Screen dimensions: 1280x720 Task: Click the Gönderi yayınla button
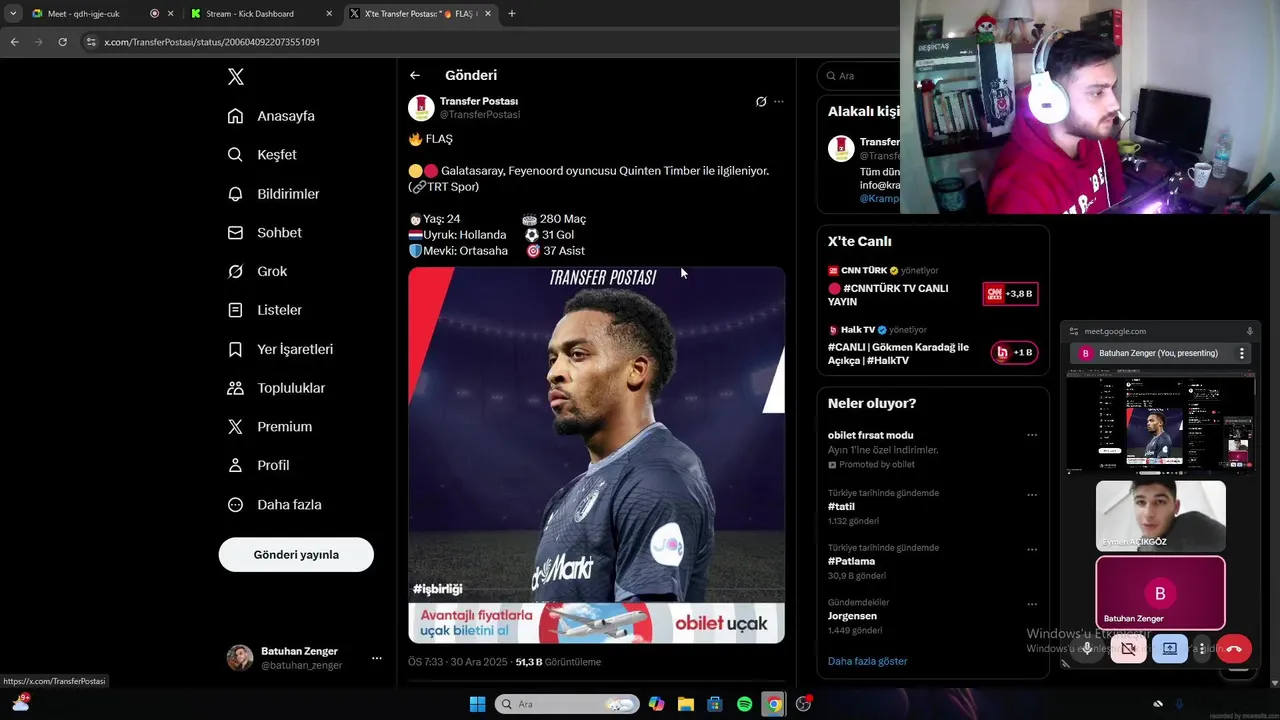(296, 554)
